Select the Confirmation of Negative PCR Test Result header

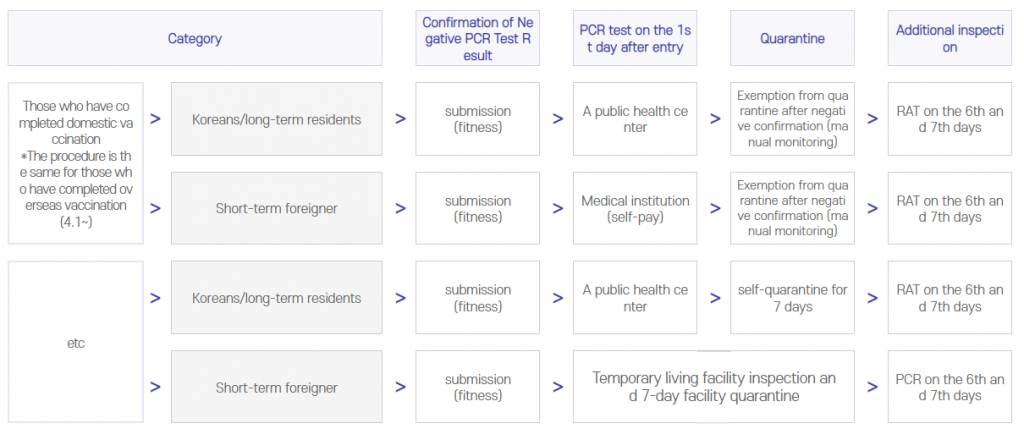[x=477, y=38]
